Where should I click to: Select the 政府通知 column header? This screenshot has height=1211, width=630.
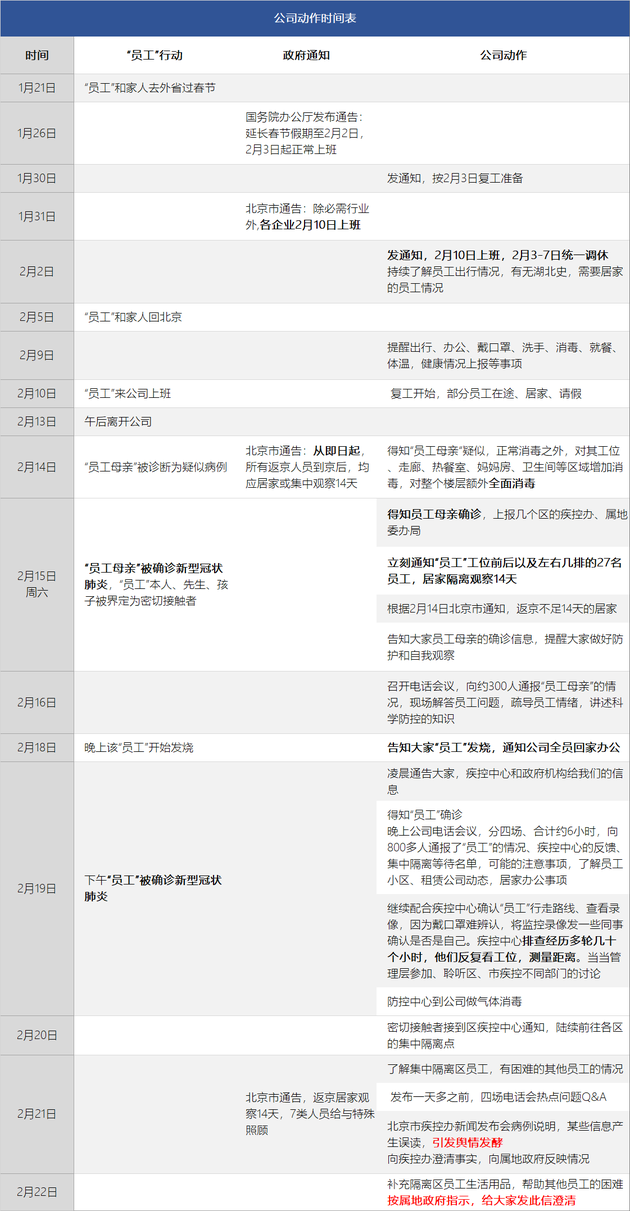pos(307,55)
